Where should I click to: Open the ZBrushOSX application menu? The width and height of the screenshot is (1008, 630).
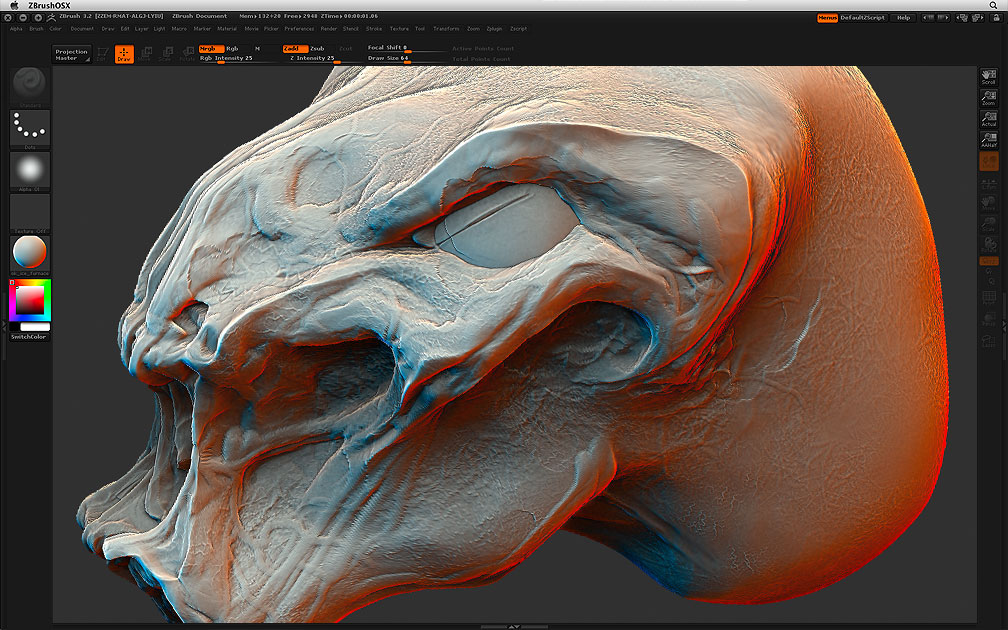[50, 5]
